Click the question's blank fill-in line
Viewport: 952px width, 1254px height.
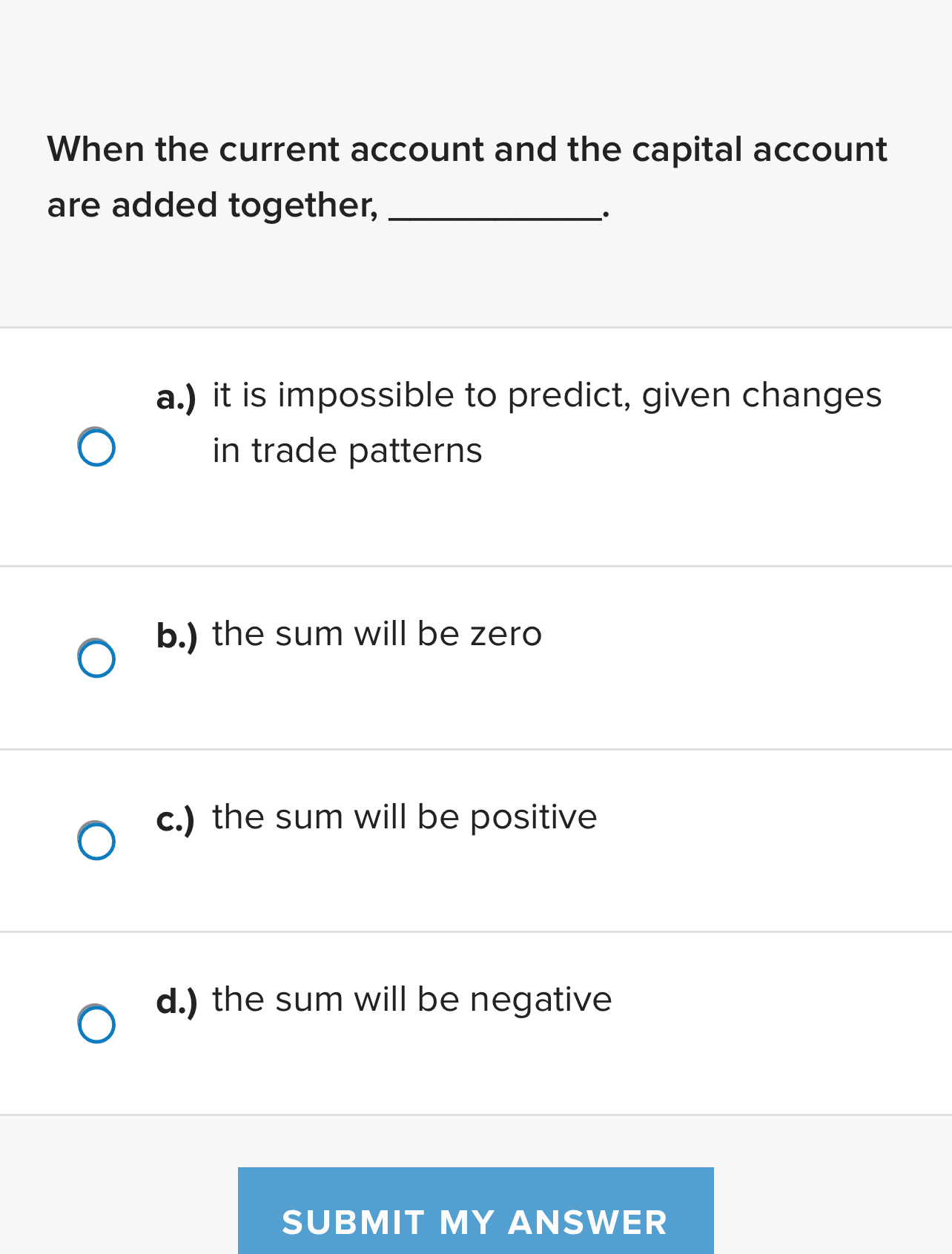[495, 217]
